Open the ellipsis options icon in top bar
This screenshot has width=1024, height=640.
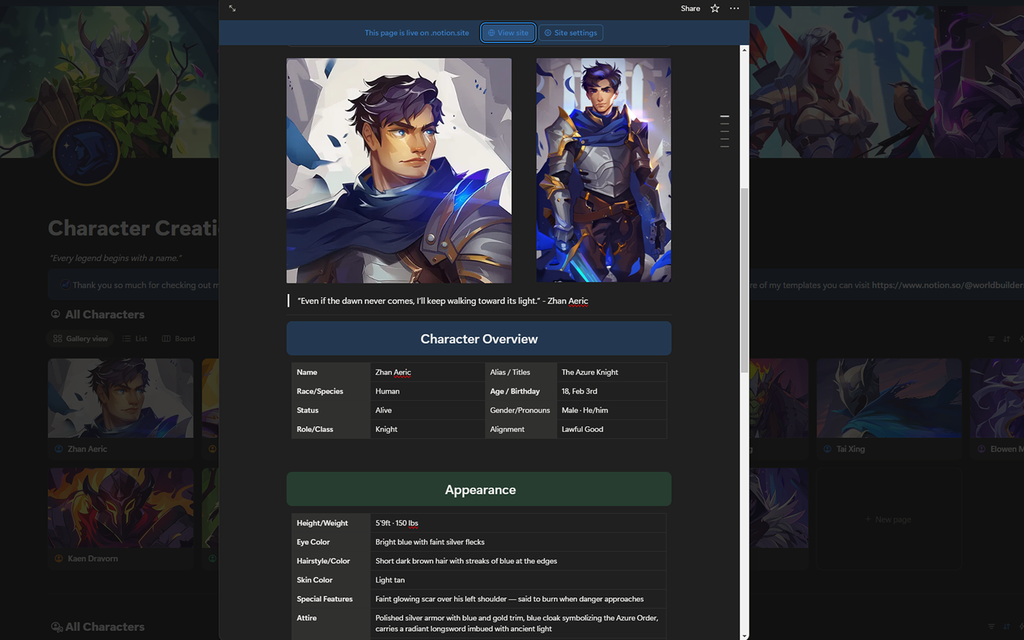[x=734, y=8]
